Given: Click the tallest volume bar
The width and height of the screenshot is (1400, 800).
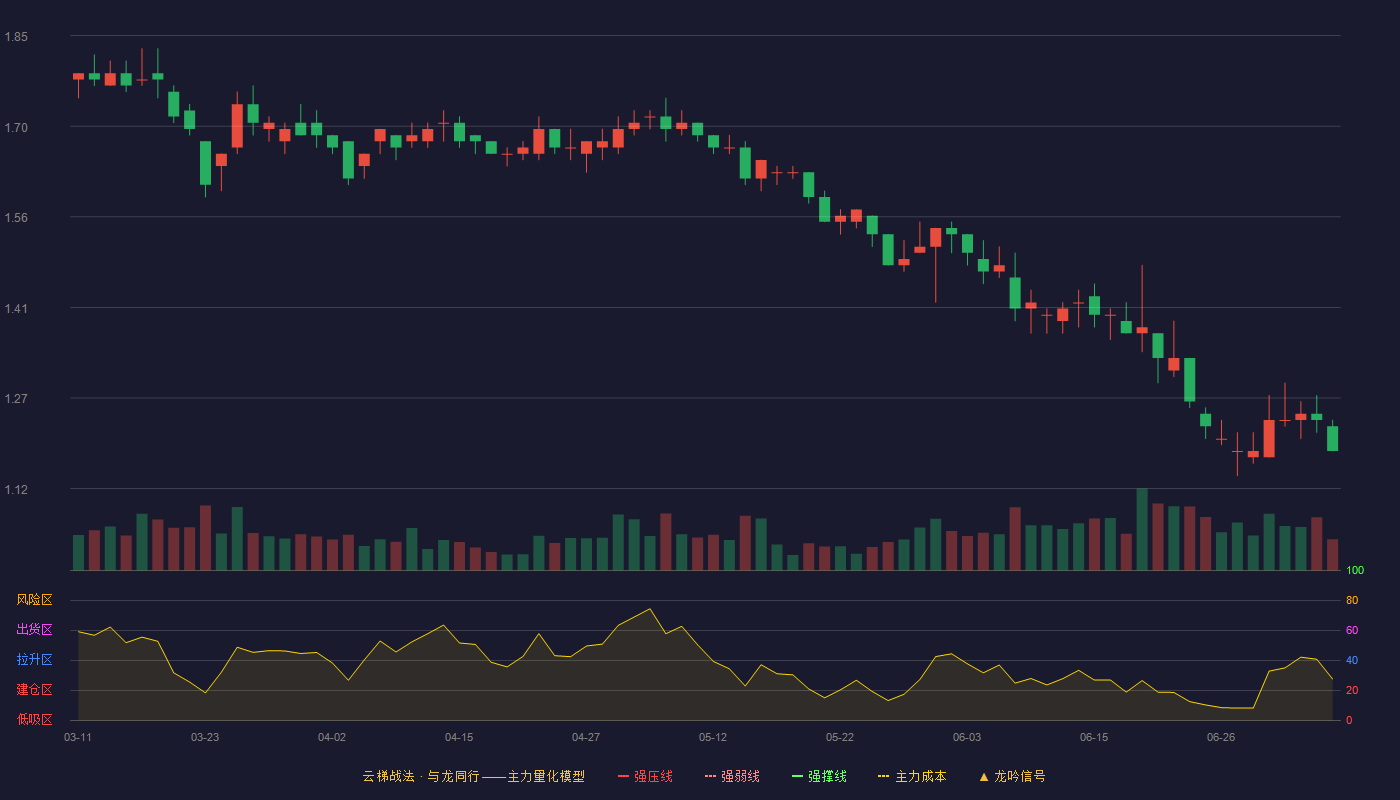Looking at the screenshot, I should tap(1142, 529).
